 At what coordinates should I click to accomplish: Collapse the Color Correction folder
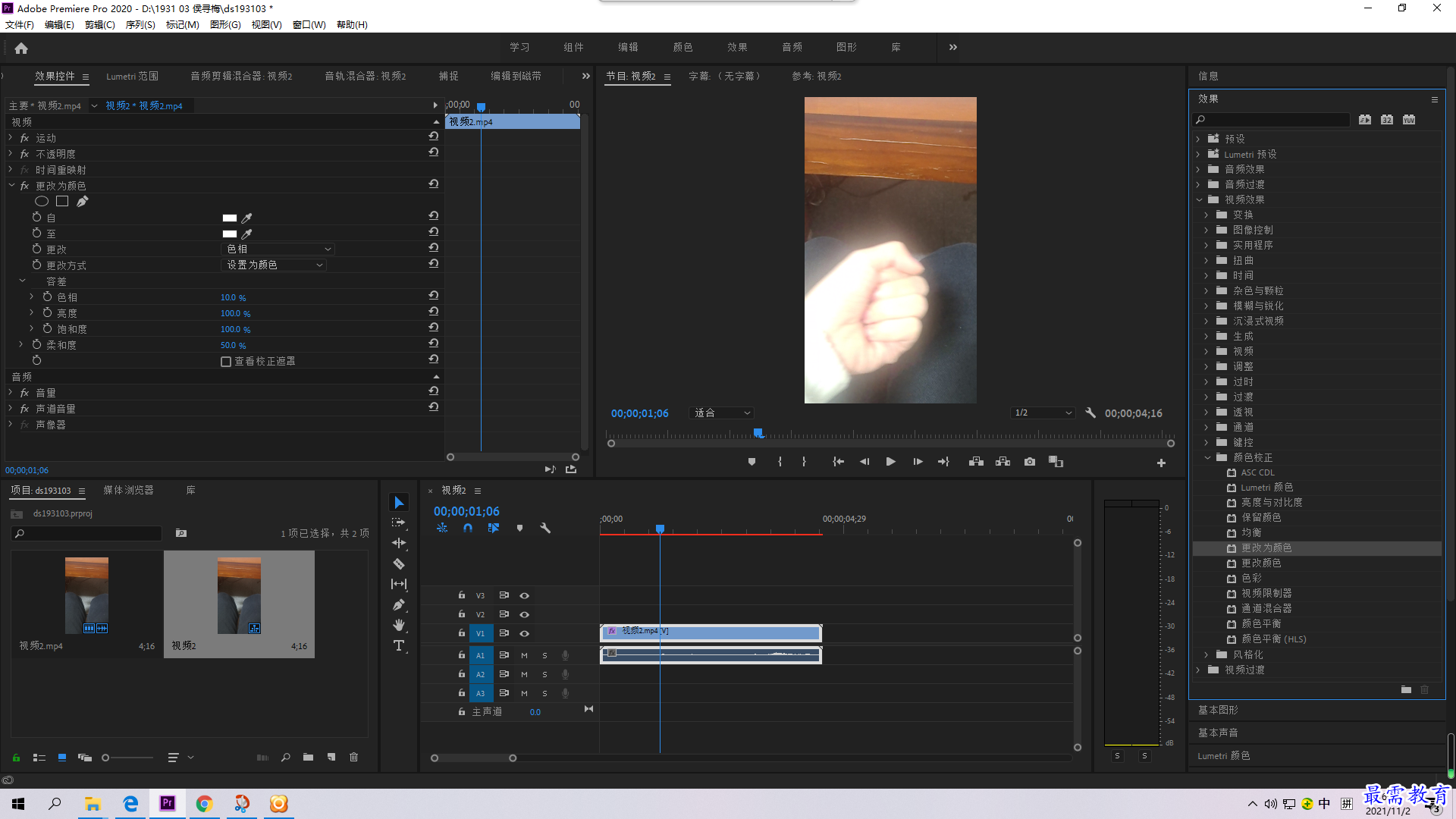tap(1207, 457)
